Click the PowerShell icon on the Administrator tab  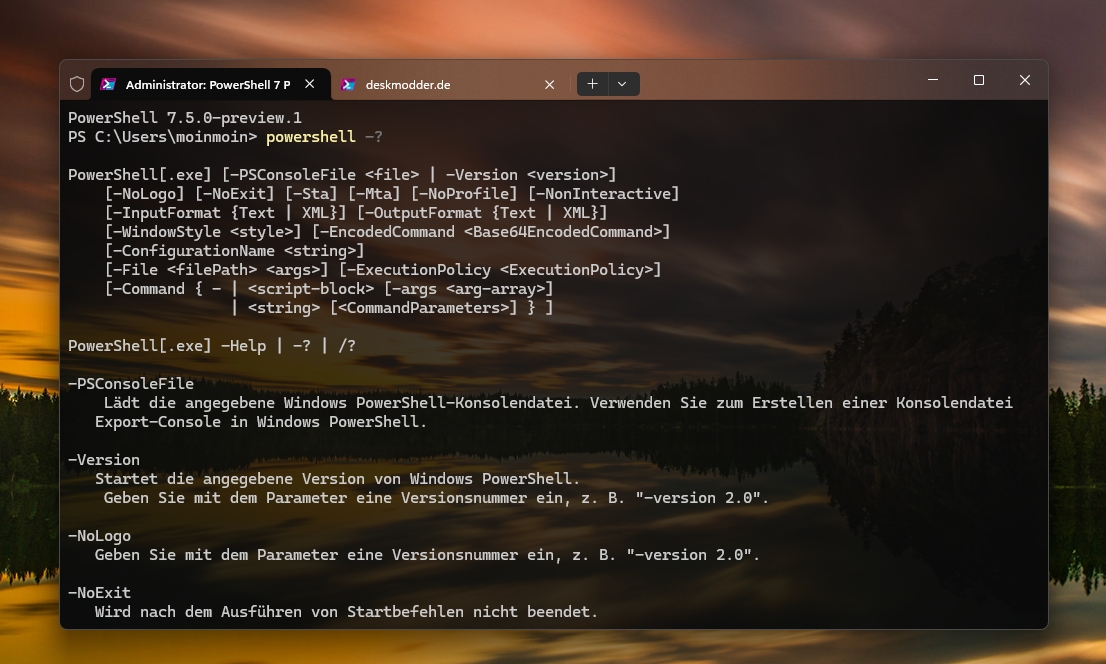108,85
